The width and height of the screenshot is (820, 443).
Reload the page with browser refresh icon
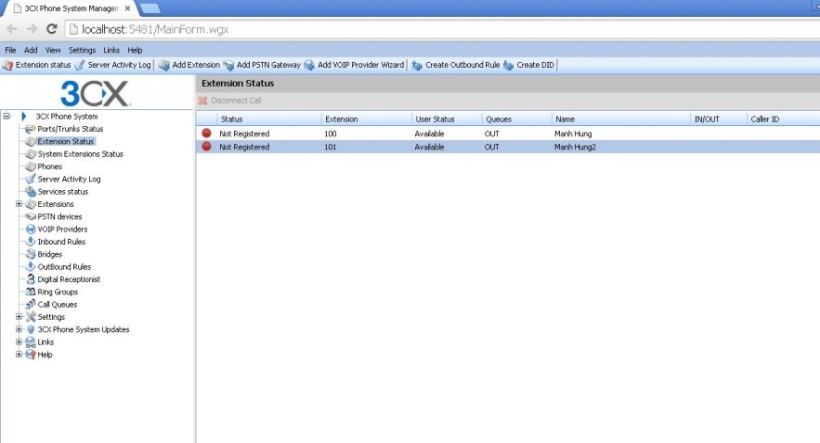click(51, 29)
